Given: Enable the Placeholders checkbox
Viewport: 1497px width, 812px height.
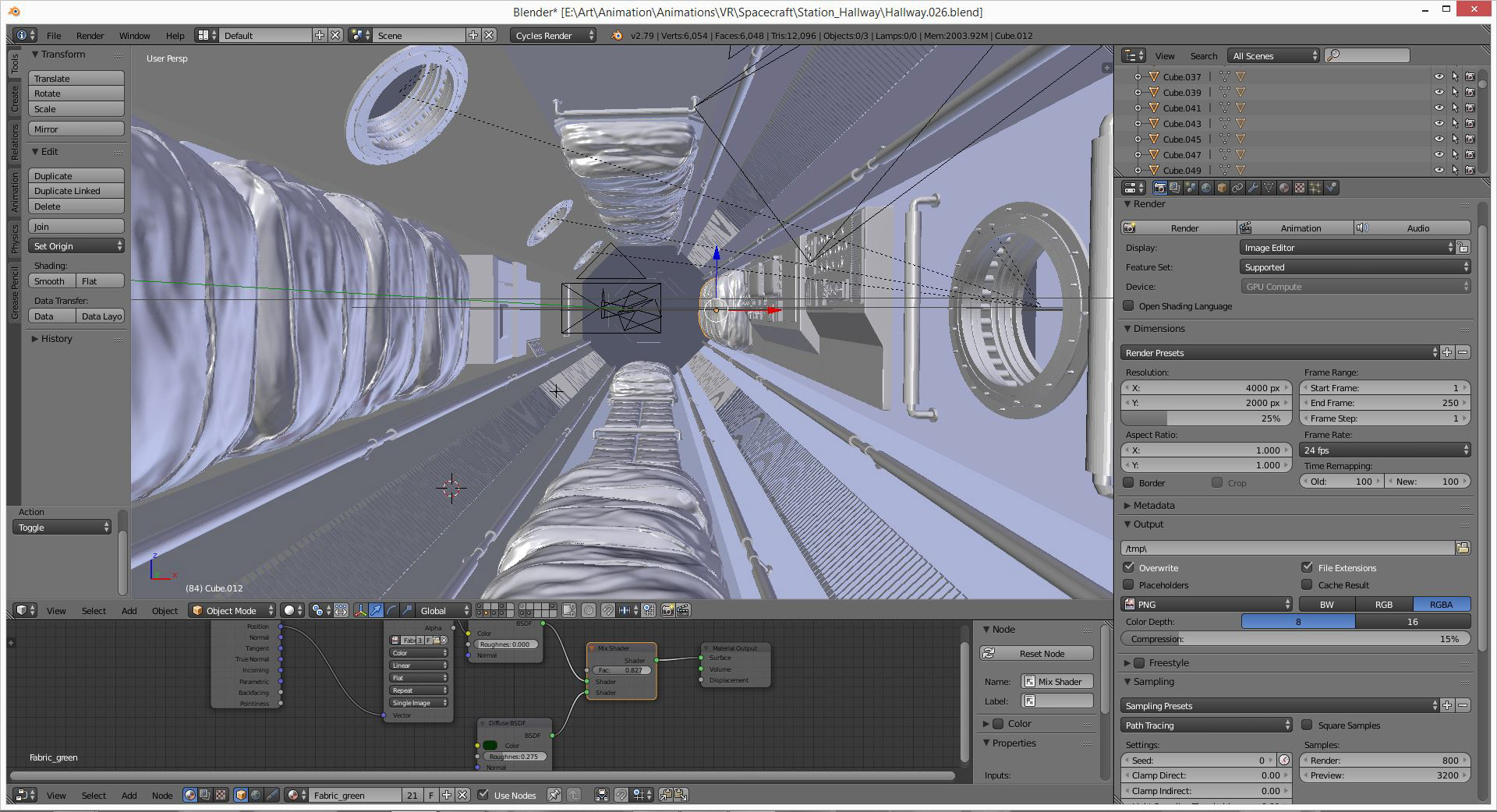Looking at the screenshot, I should [x=1128, y=584].
